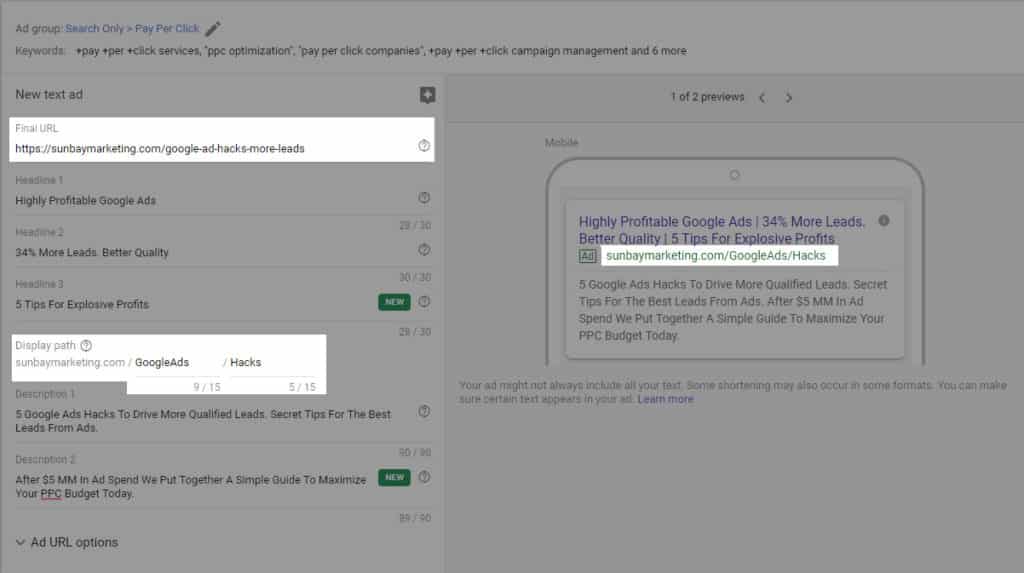This screenshot has width=1024, height=573.
Task: Open help icon for Headline 2
Action: [x=424, y=250]
